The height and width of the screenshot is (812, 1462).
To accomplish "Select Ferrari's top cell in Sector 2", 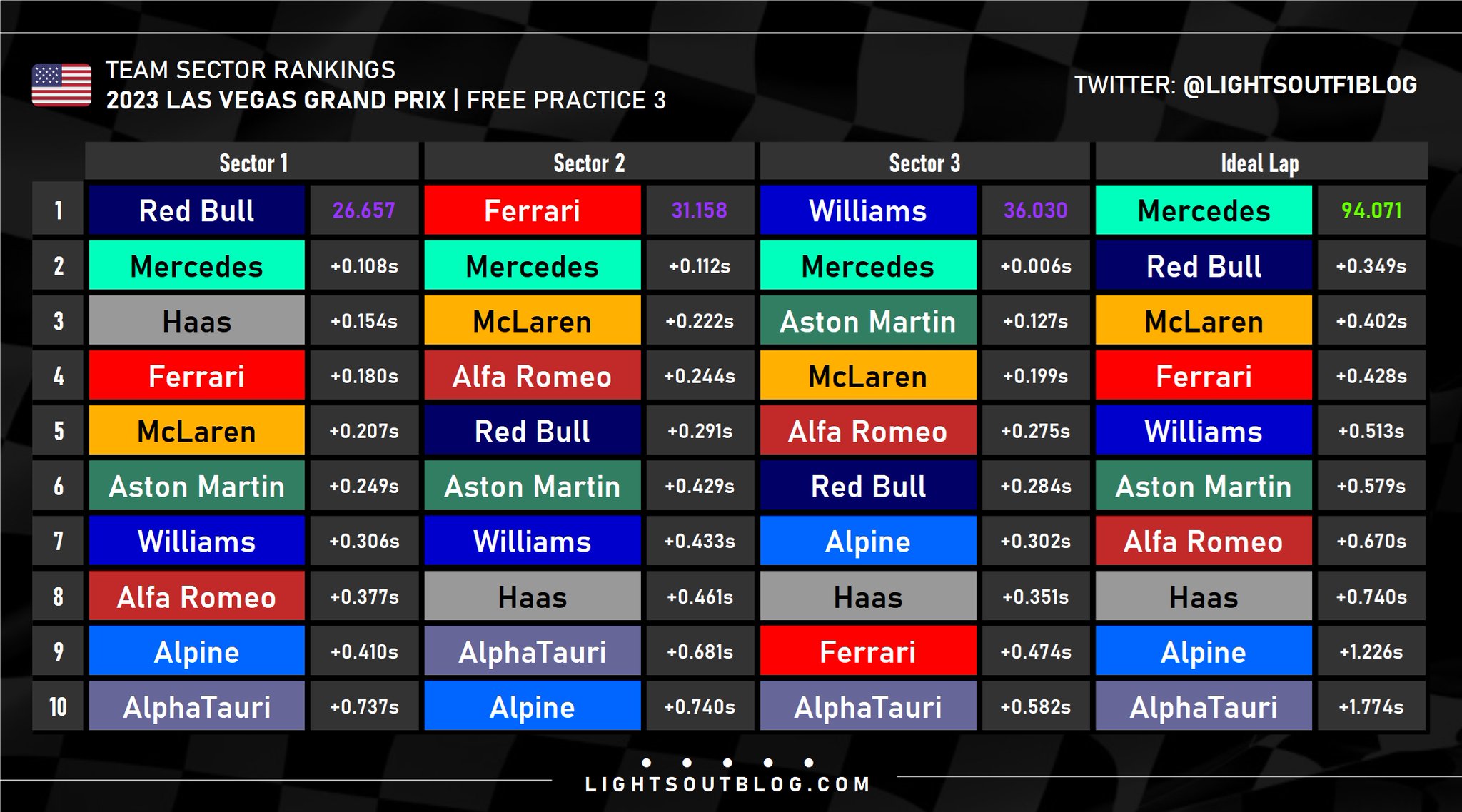I will (532, 210).
